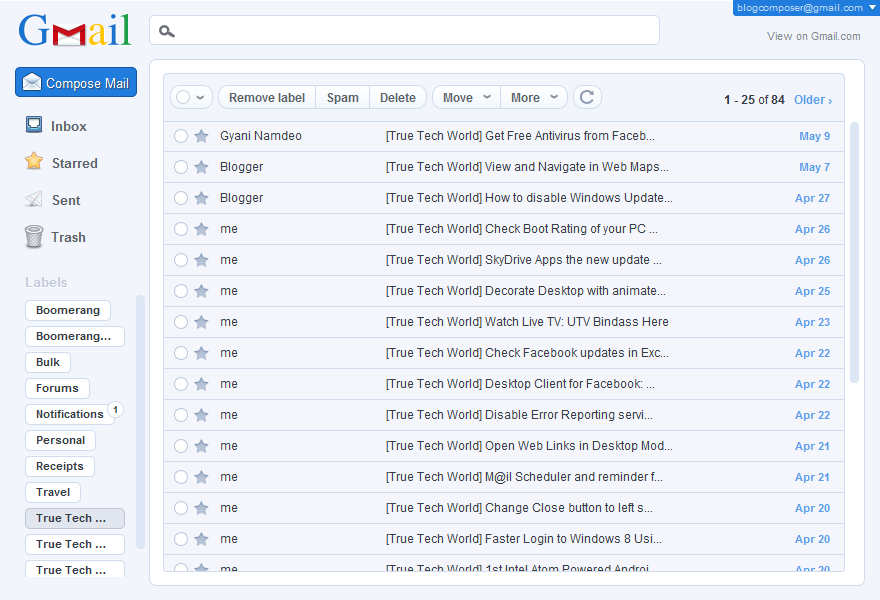Select the M@il Scheduler email checkbox
Screen dimensions: 880x600
(181, 477)
